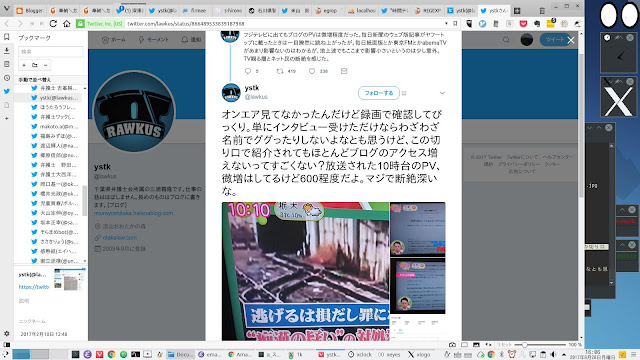Screen dimensions: 640x360
Task: Open the new tab button
Action: pyautogui.click(x=517, y=11)
